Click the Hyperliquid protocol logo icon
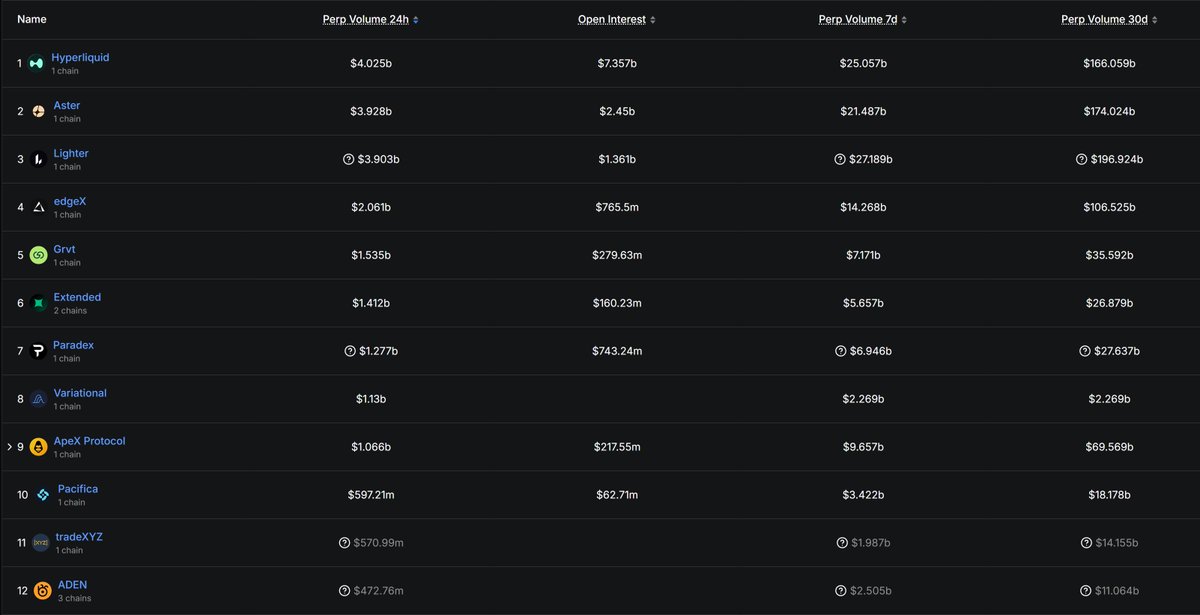The width and height of the screenshot is (1200, 615). click(x=36, y=64)
